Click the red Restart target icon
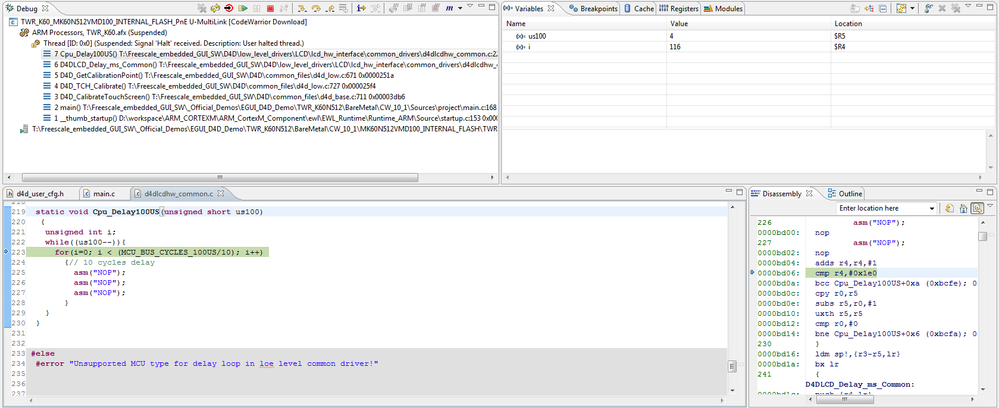This screenshot has width=999, height=408. click(x=229, y=8)
